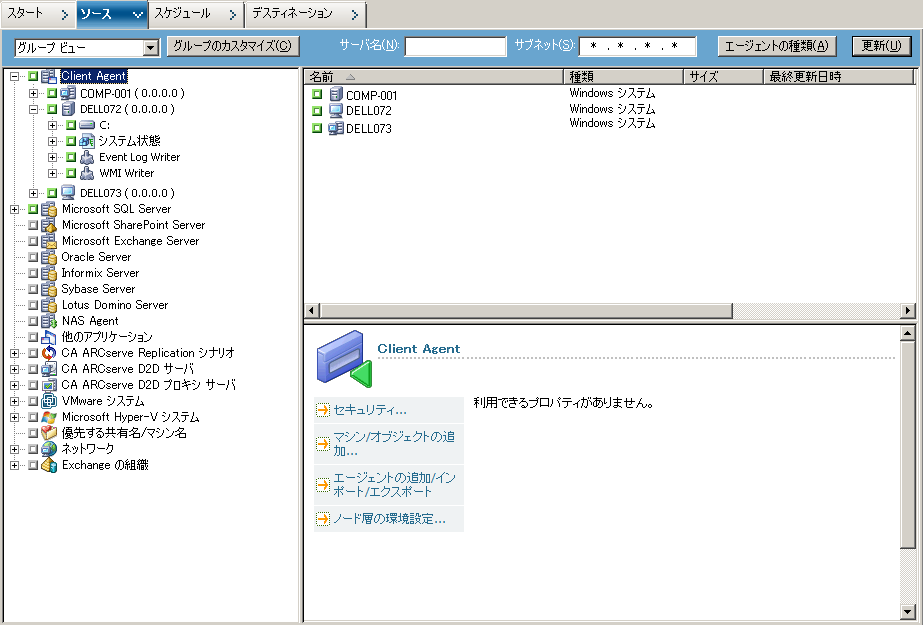Sort by 名前 column header
Screen dimensions: 923x625
(x=434, y=77)
